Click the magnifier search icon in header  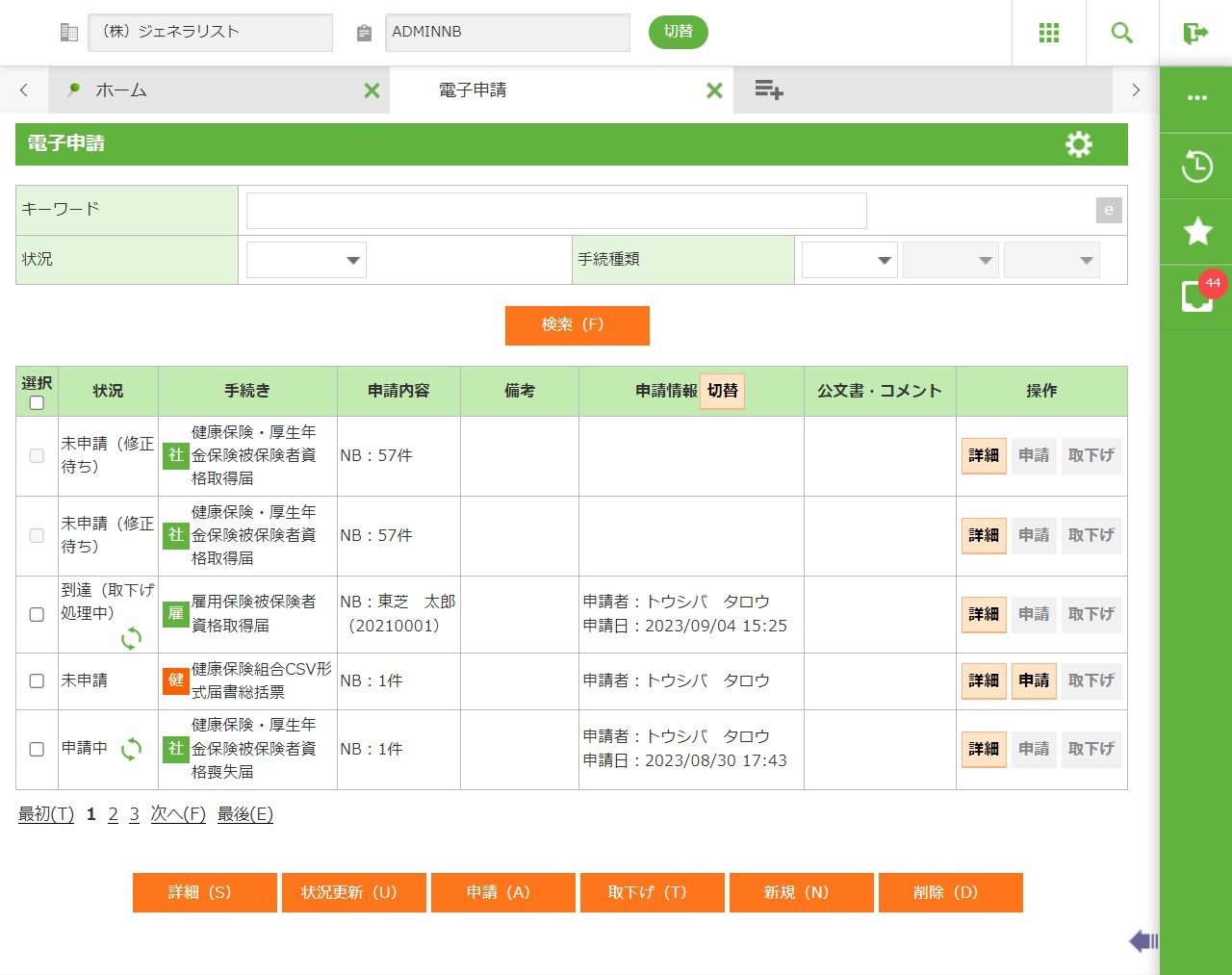tap(1122, 33)
